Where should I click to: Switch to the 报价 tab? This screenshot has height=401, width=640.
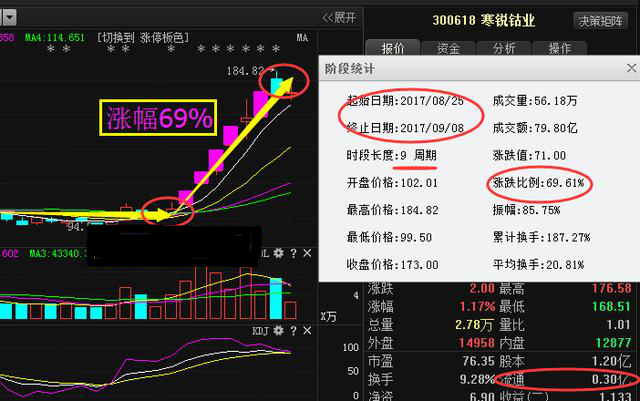pyautogui.click(x=393, y=48)
